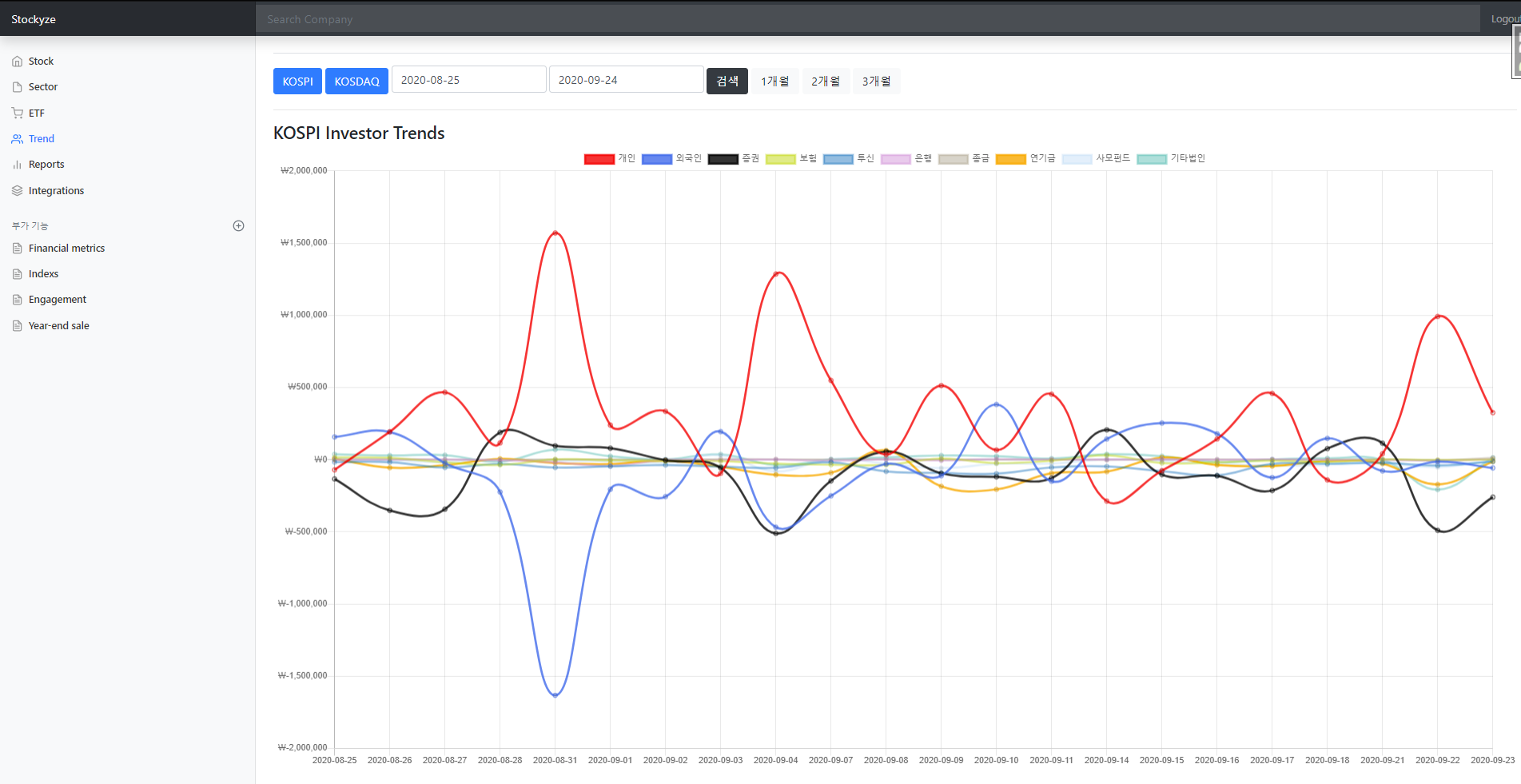Click the Financial metrics file icon
Screen dimensions: 1521x784
click(18, 249)
